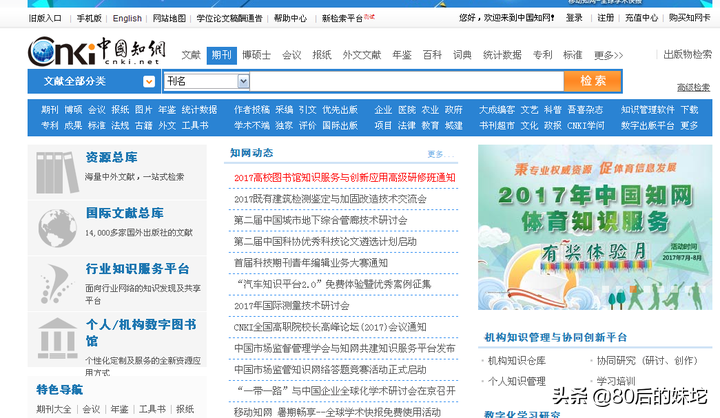Click the orange 检索 search button
Screen dimensions: 720x418
coord(593,81)
